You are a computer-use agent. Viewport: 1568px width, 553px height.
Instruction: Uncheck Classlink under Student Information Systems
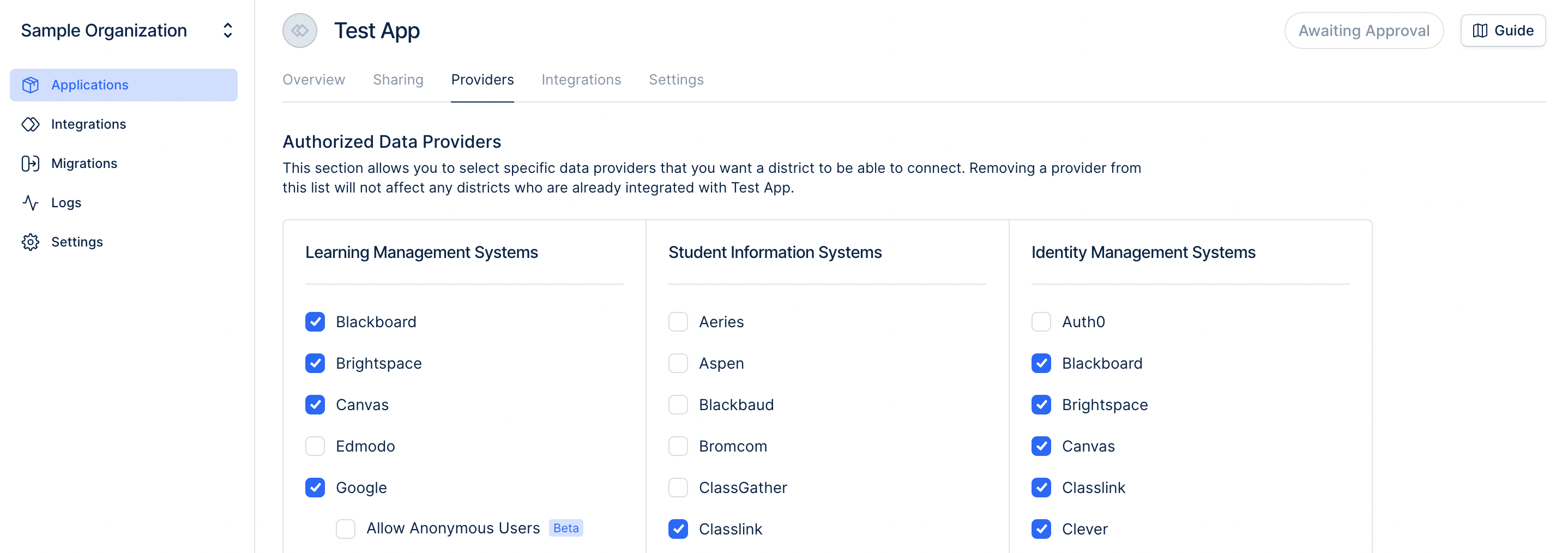point(678,528)
